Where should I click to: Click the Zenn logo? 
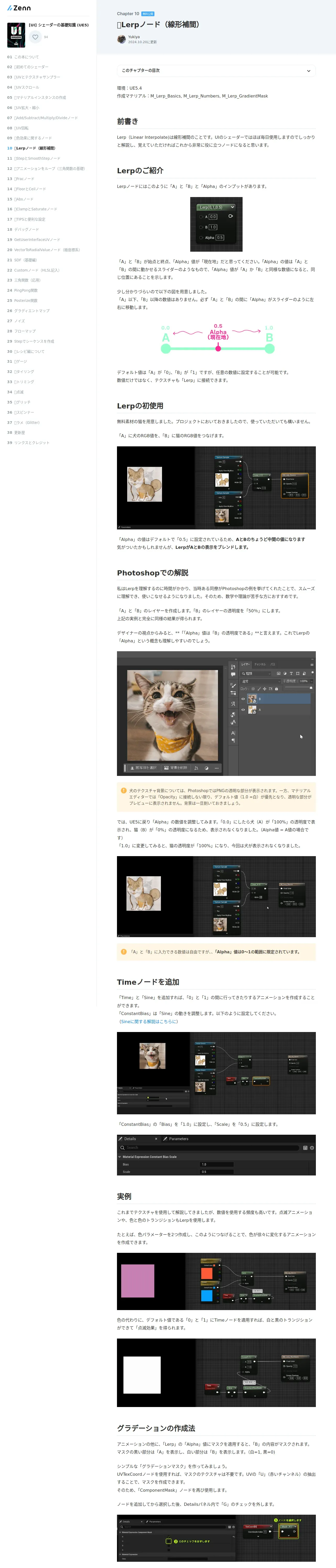[19, 8]
